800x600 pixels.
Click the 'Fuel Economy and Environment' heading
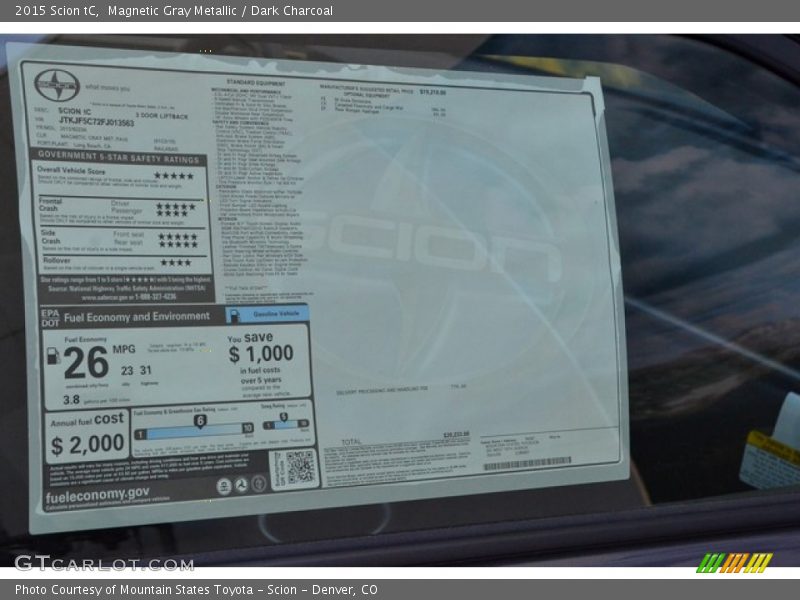coord(137,317)
